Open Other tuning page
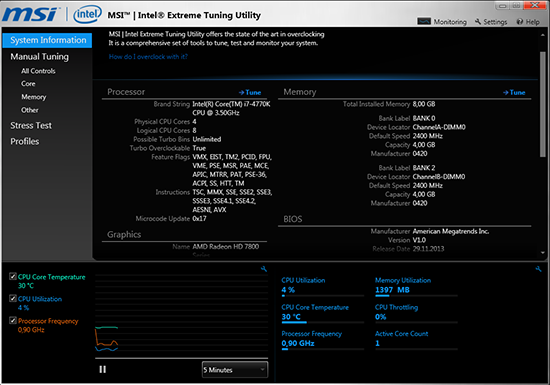The height and width of the screenshot is (385, 550). point(29,110)
